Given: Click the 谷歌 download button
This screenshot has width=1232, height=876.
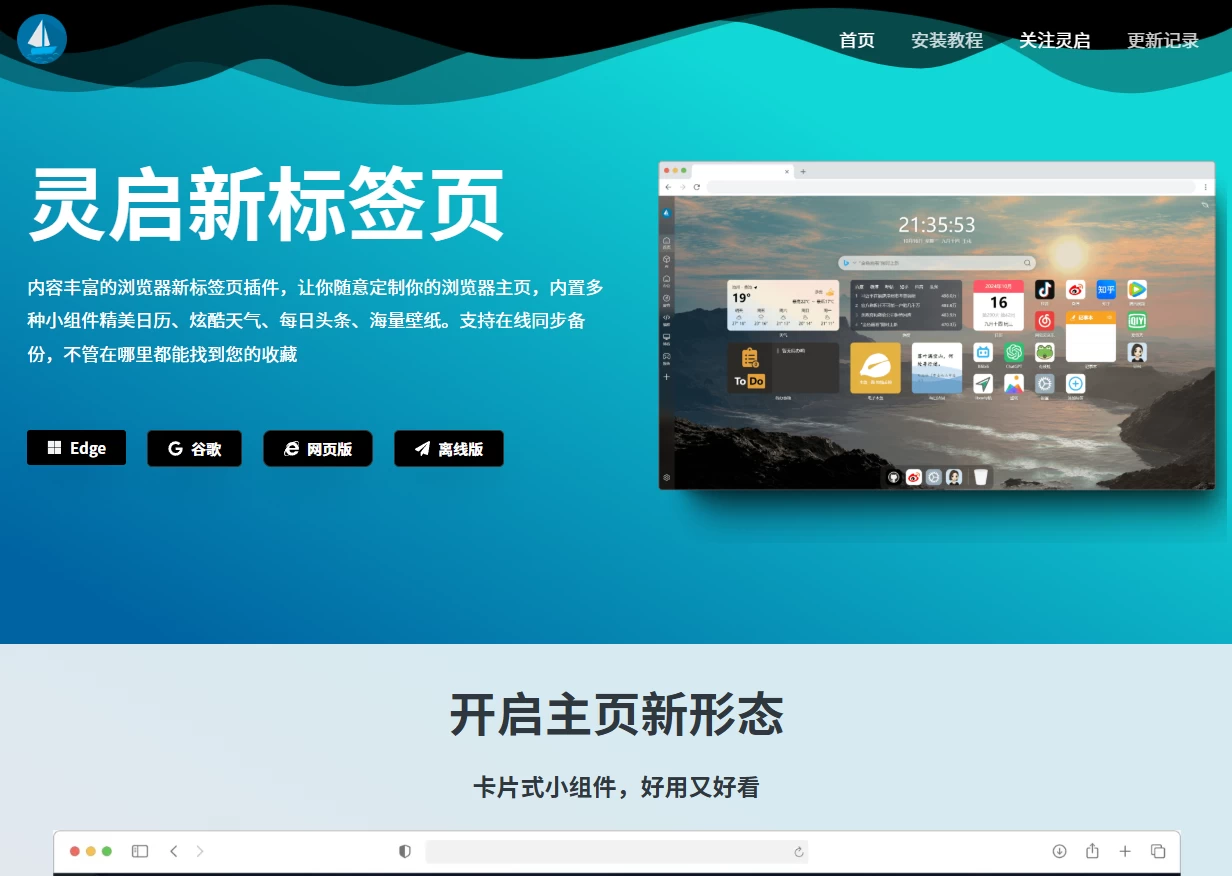Looking at the screenshot, I should coord(194,448).
